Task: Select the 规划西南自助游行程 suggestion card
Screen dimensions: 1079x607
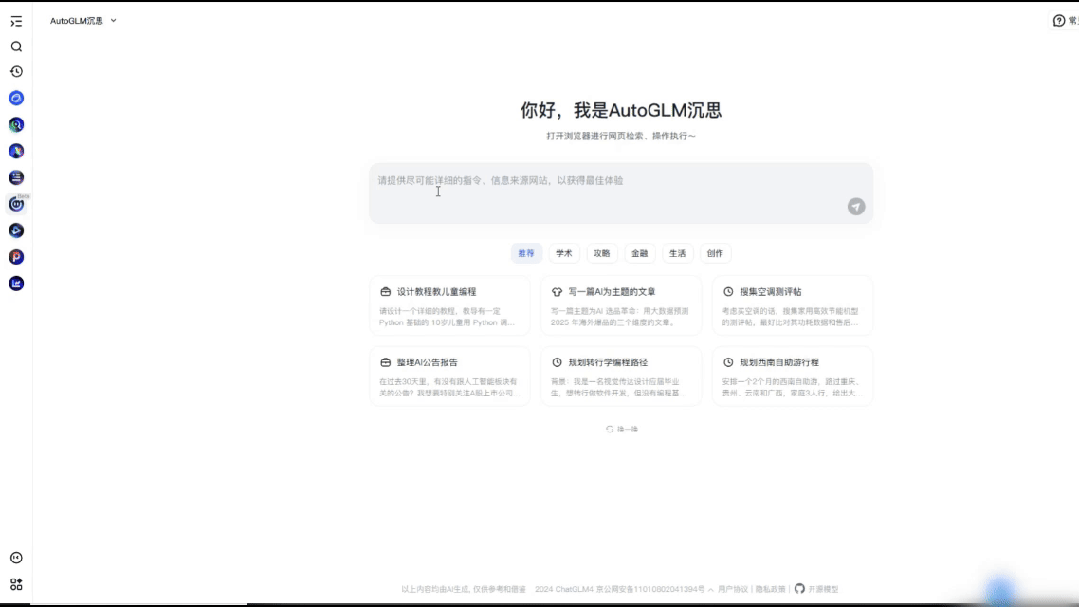Action: [x=792, y=376]
